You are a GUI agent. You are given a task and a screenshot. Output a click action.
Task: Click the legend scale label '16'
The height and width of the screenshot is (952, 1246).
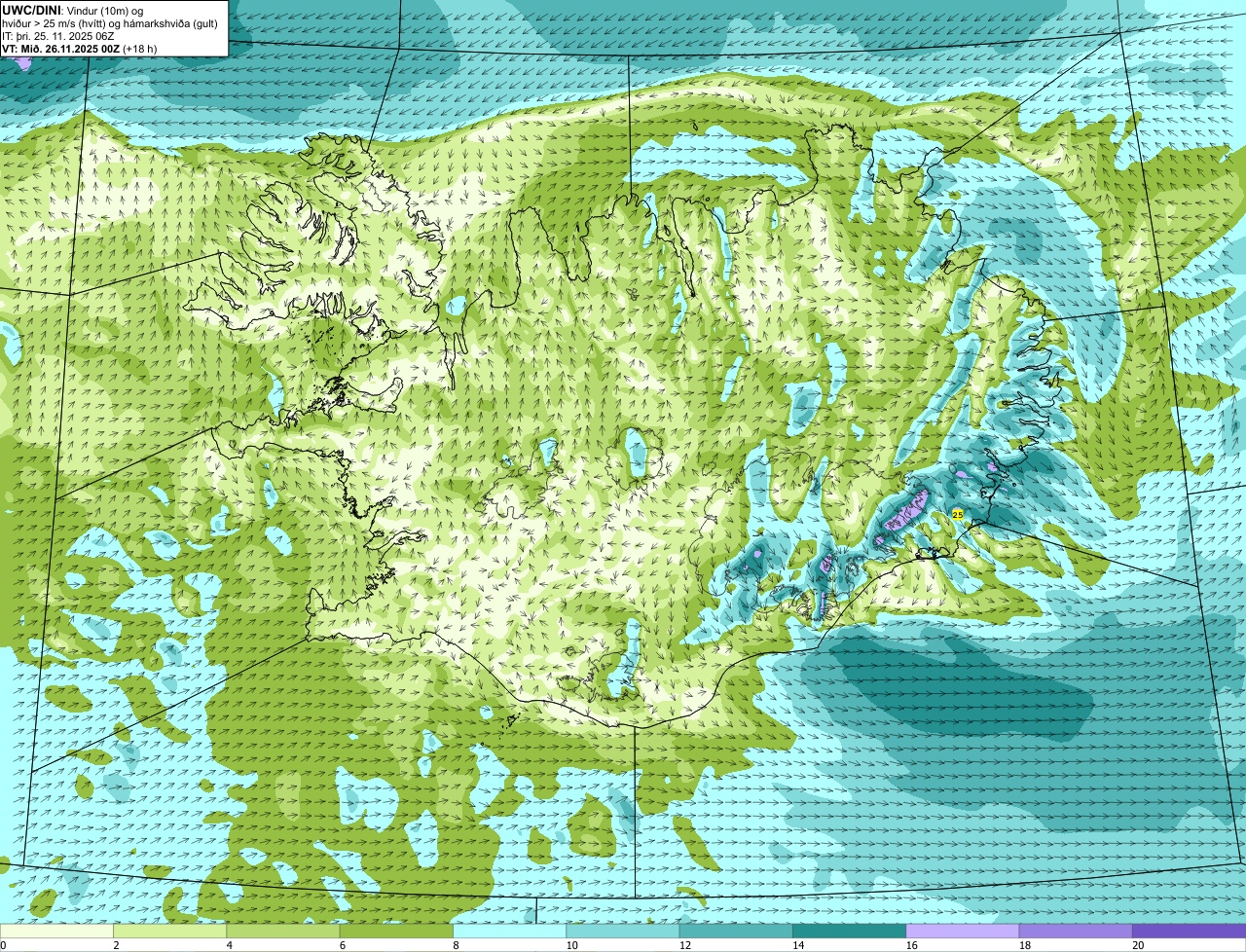[x=911, y=944]
